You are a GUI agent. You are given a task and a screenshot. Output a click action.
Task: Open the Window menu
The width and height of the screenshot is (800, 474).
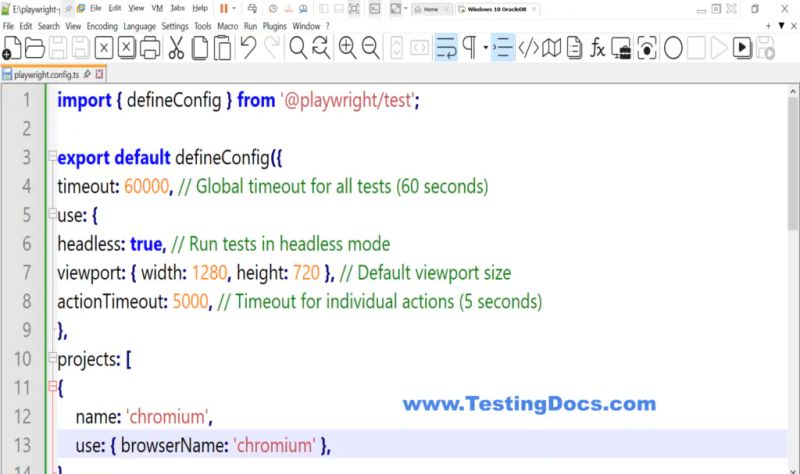(x=306, y=26)
